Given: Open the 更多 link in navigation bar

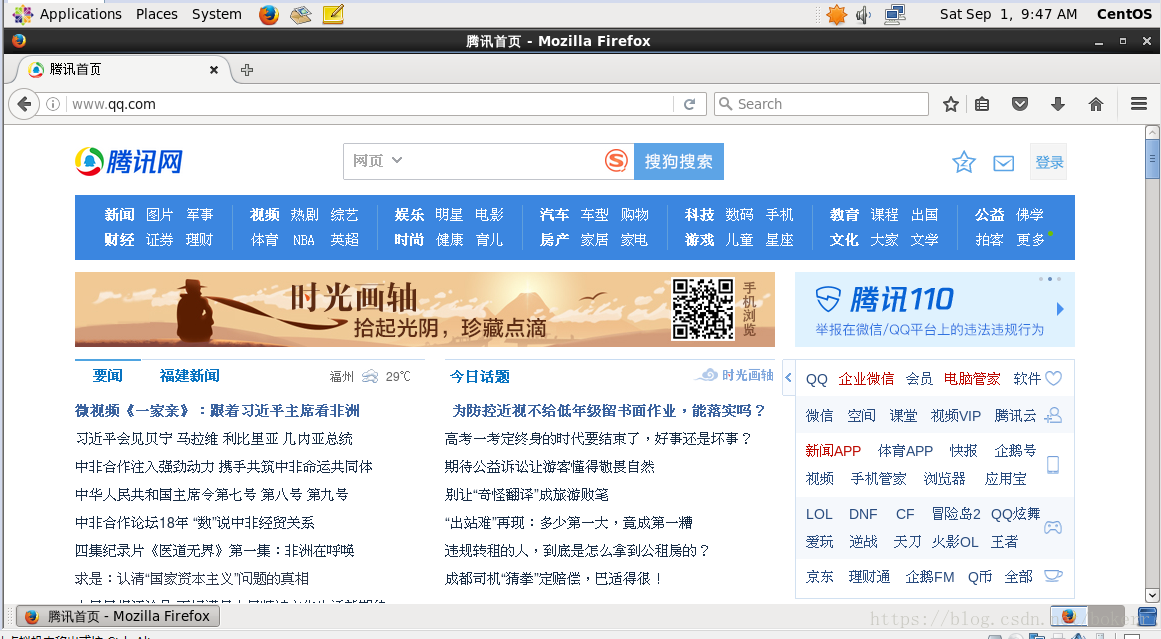Looking at the screenshot, I should 1030,240.
